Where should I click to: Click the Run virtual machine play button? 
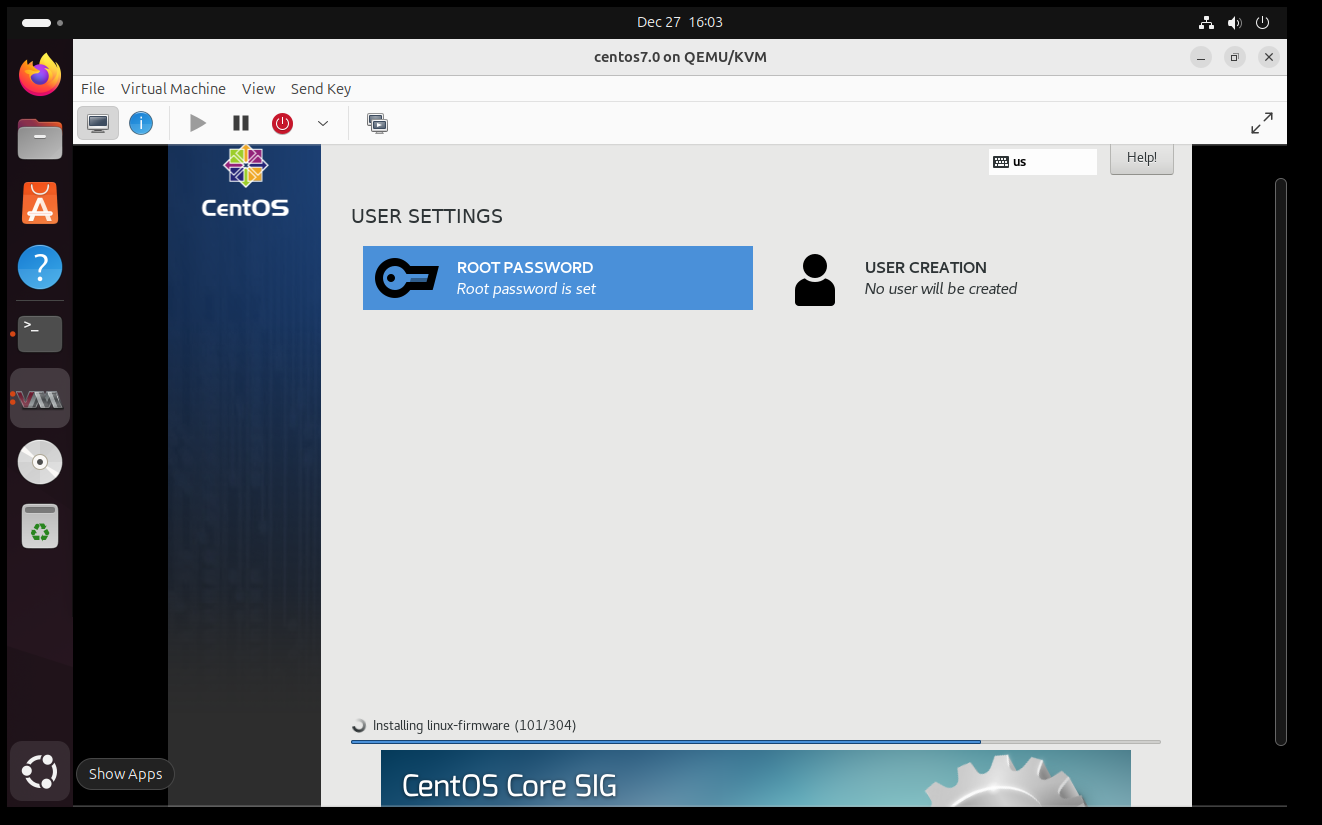pos(198,123)
